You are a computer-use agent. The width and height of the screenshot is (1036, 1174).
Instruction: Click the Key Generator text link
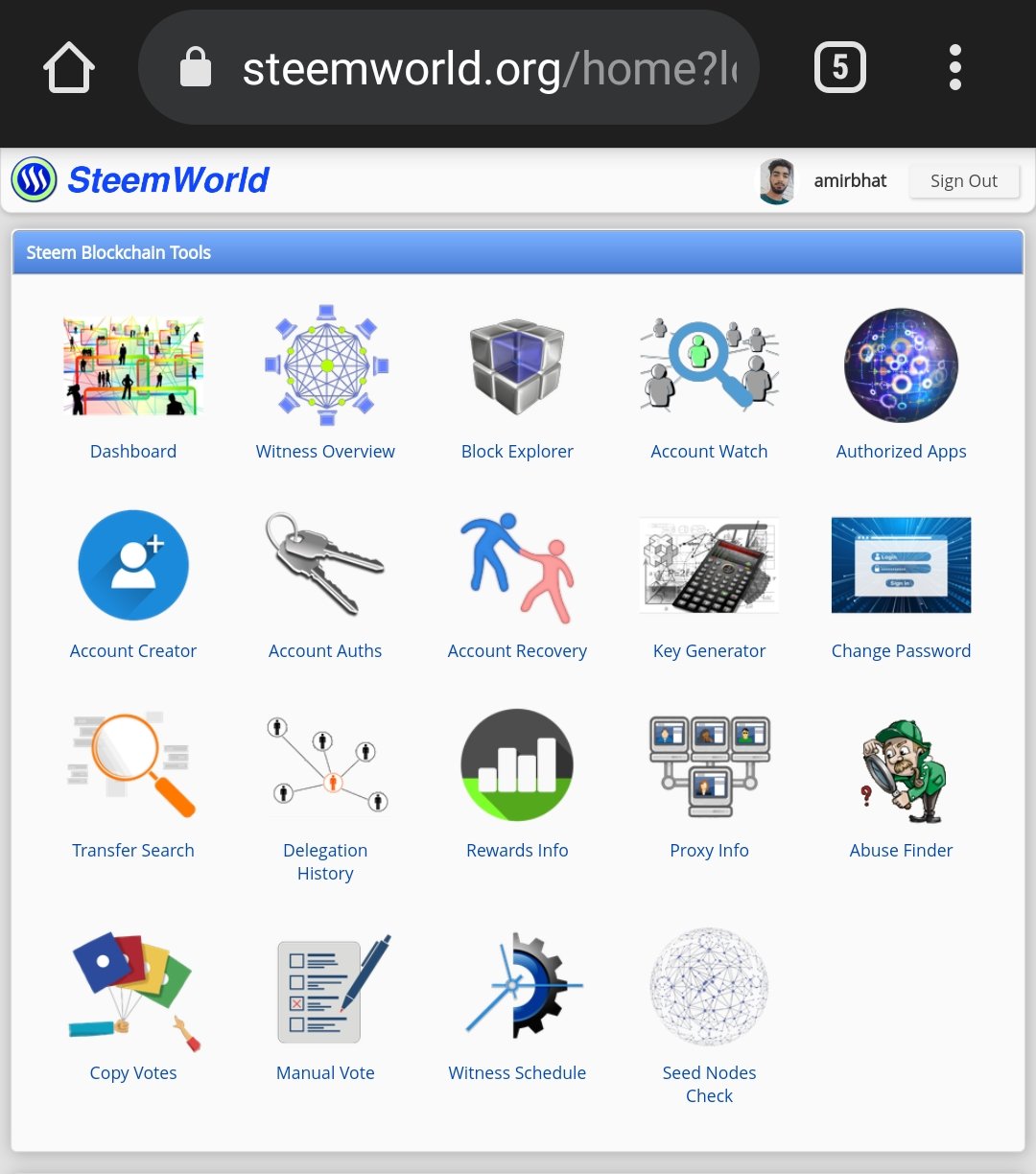click(709, 651)
